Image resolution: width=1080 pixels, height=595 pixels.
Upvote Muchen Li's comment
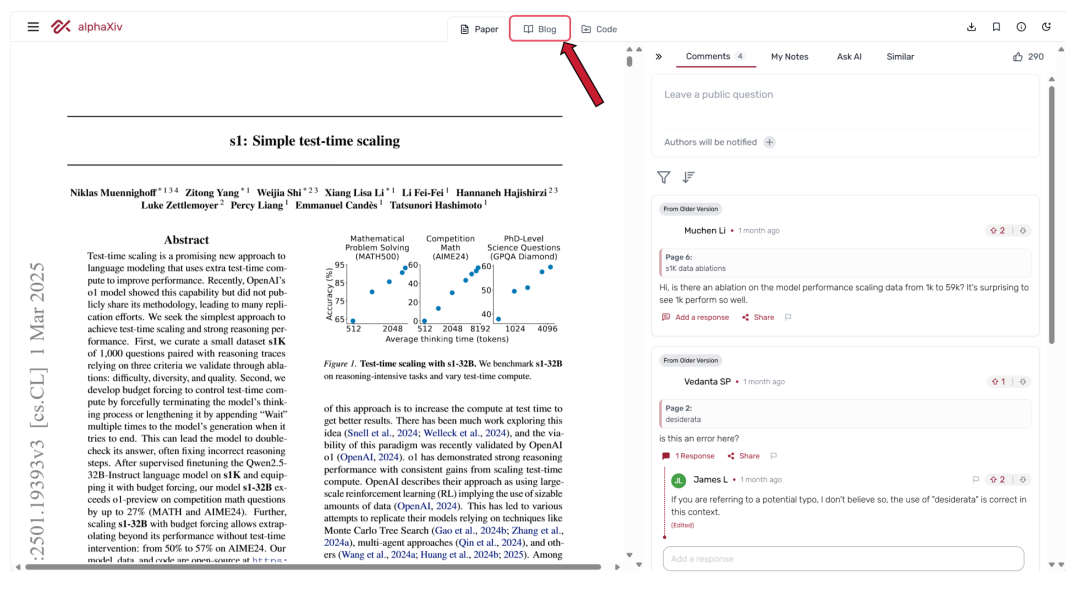click(x=997, y=231)
